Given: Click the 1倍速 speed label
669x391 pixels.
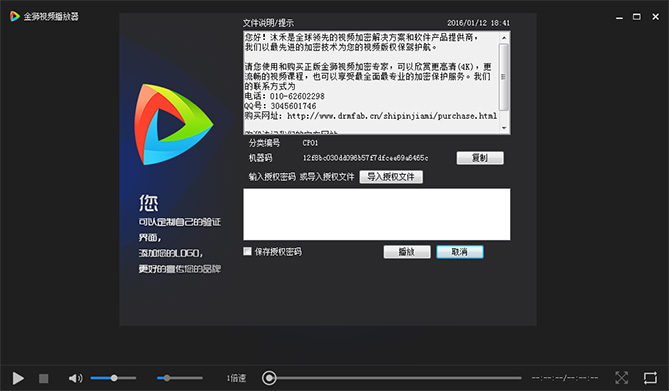Looking at the screenshot, I should click(x=236, y=378).
